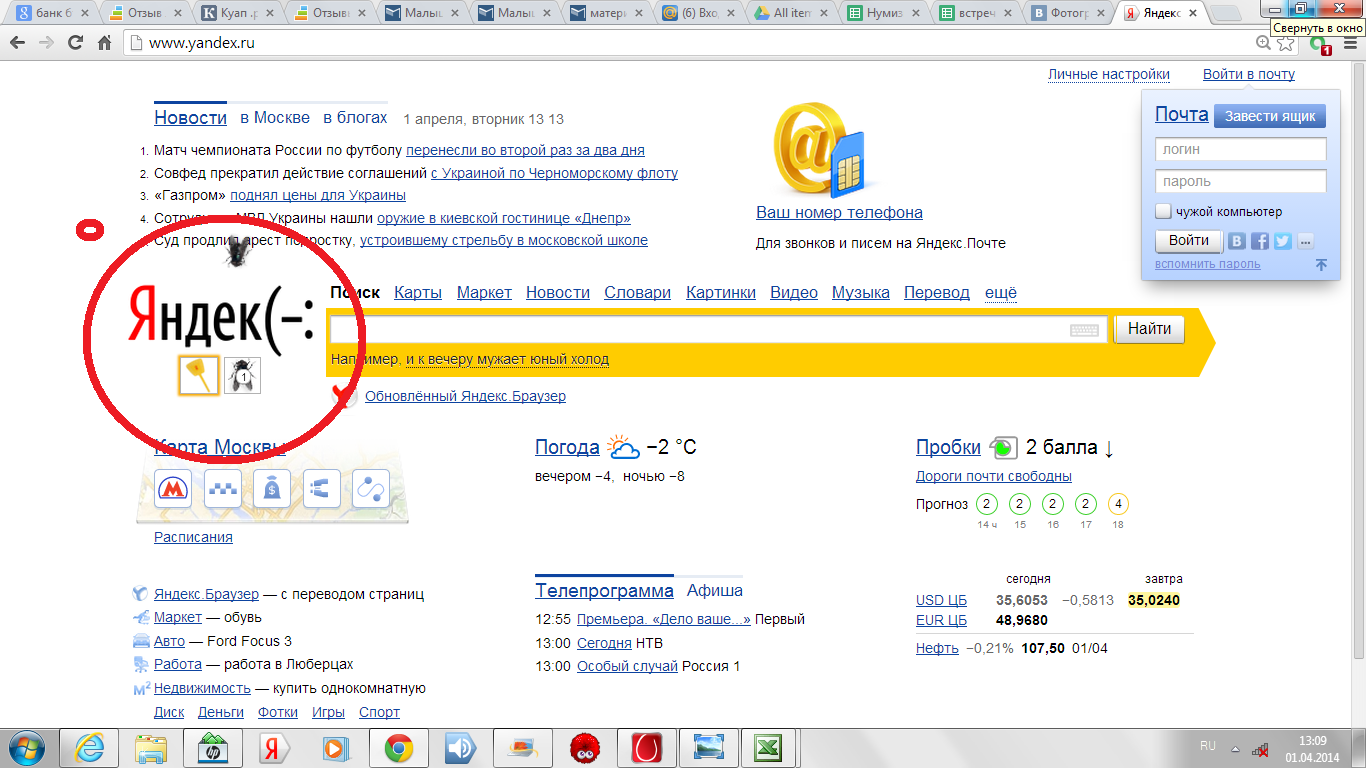Open the Обновлённый Яндекс.Браузер link
The width and height of the screenshot is (1366, 768).
click(x=465, y=396)
